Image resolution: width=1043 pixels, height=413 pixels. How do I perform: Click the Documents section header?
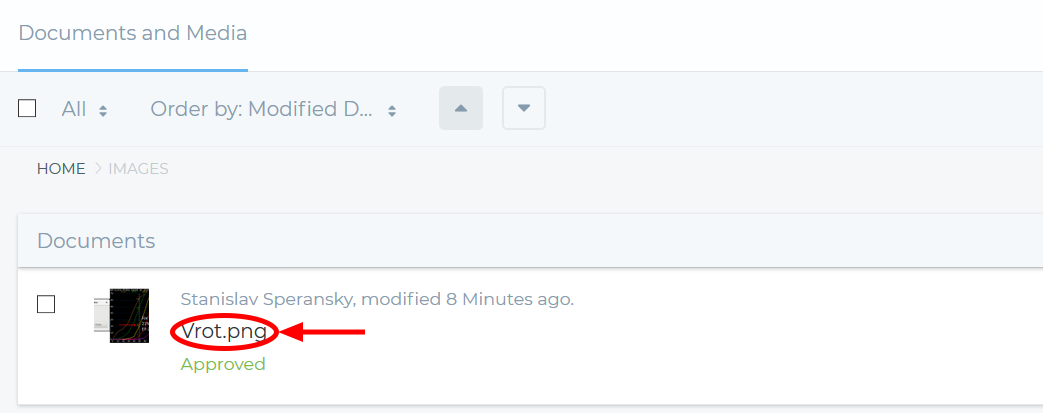96,241
